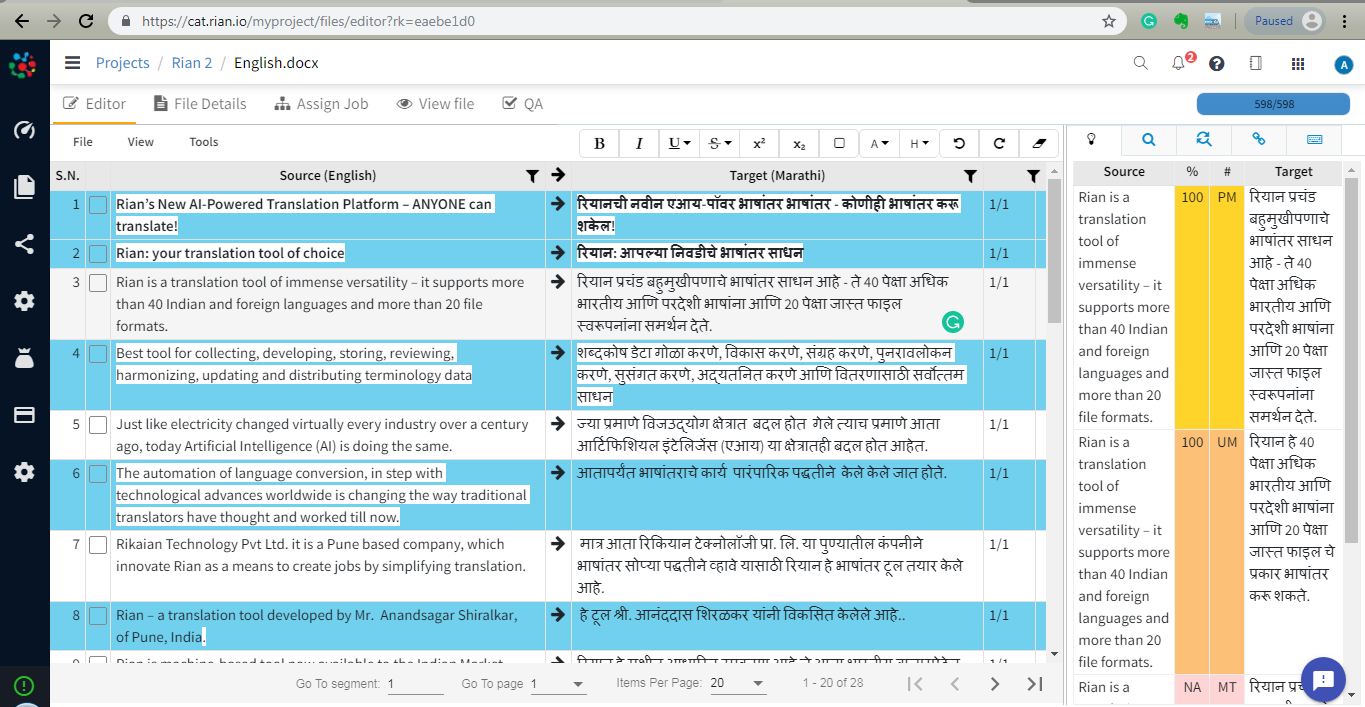Switch to the View file tab

coord(435,104)
